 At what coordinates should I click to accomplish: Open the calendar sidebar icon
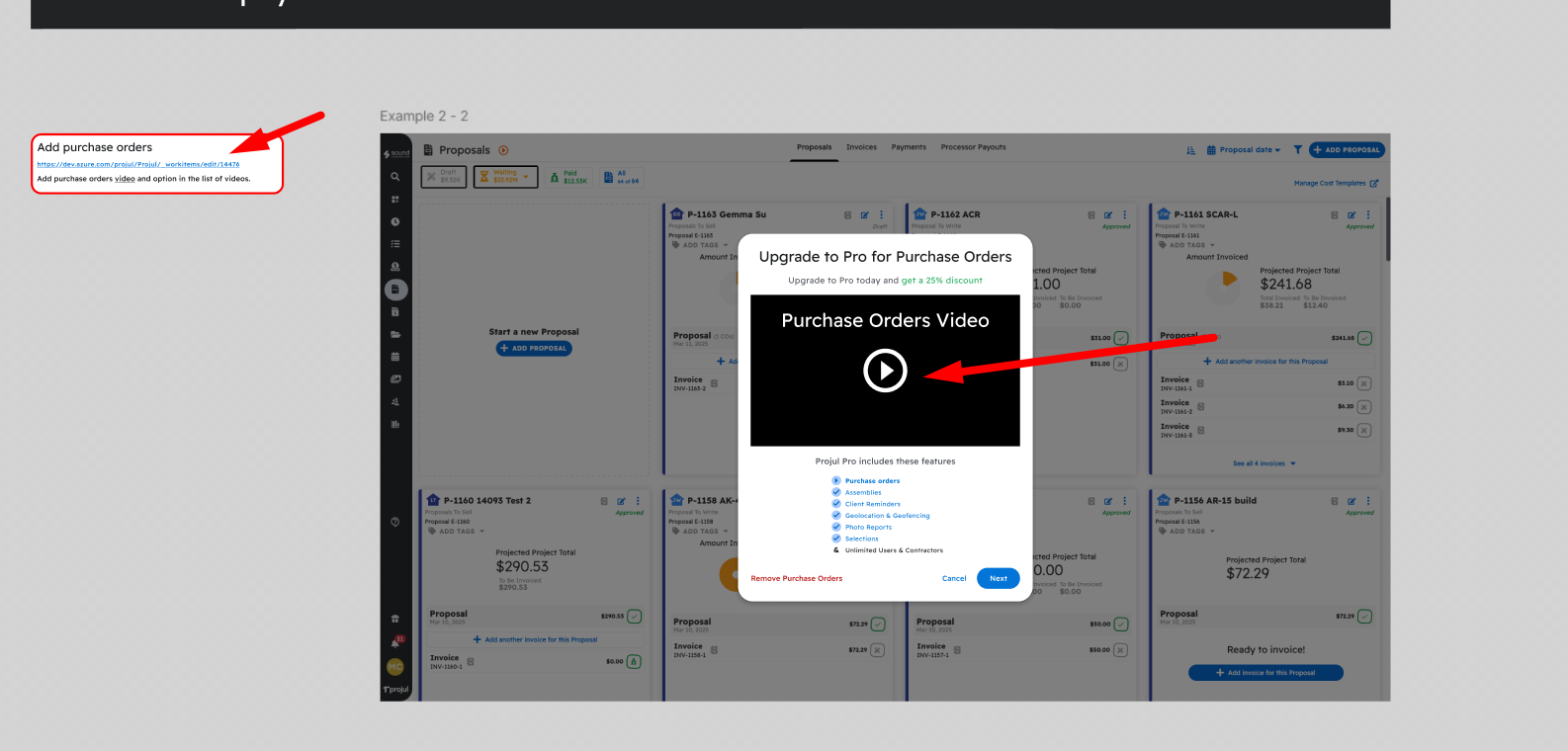pos(395,357)
